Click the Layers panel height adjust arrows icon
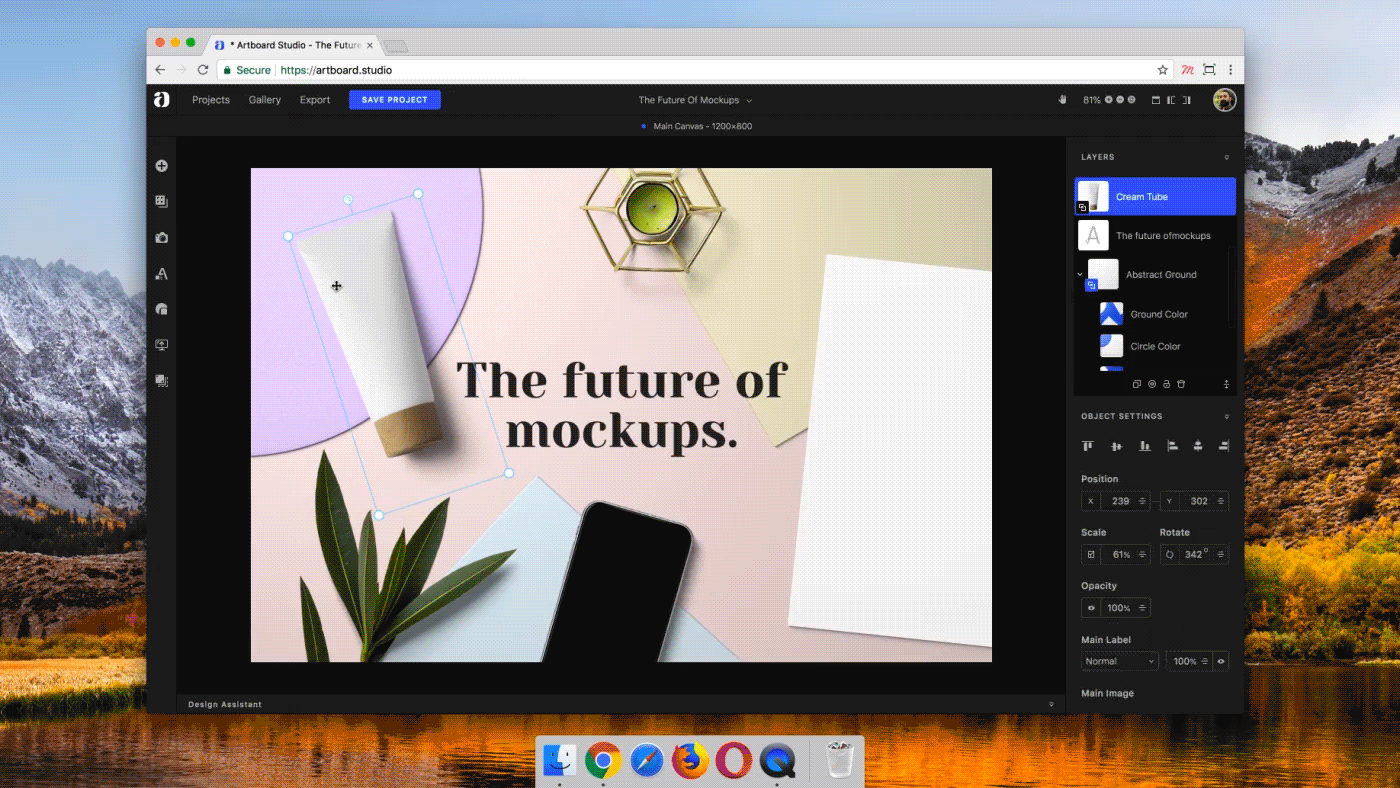This screenshot has height=788, width=1400. [x=1227, y=384]
